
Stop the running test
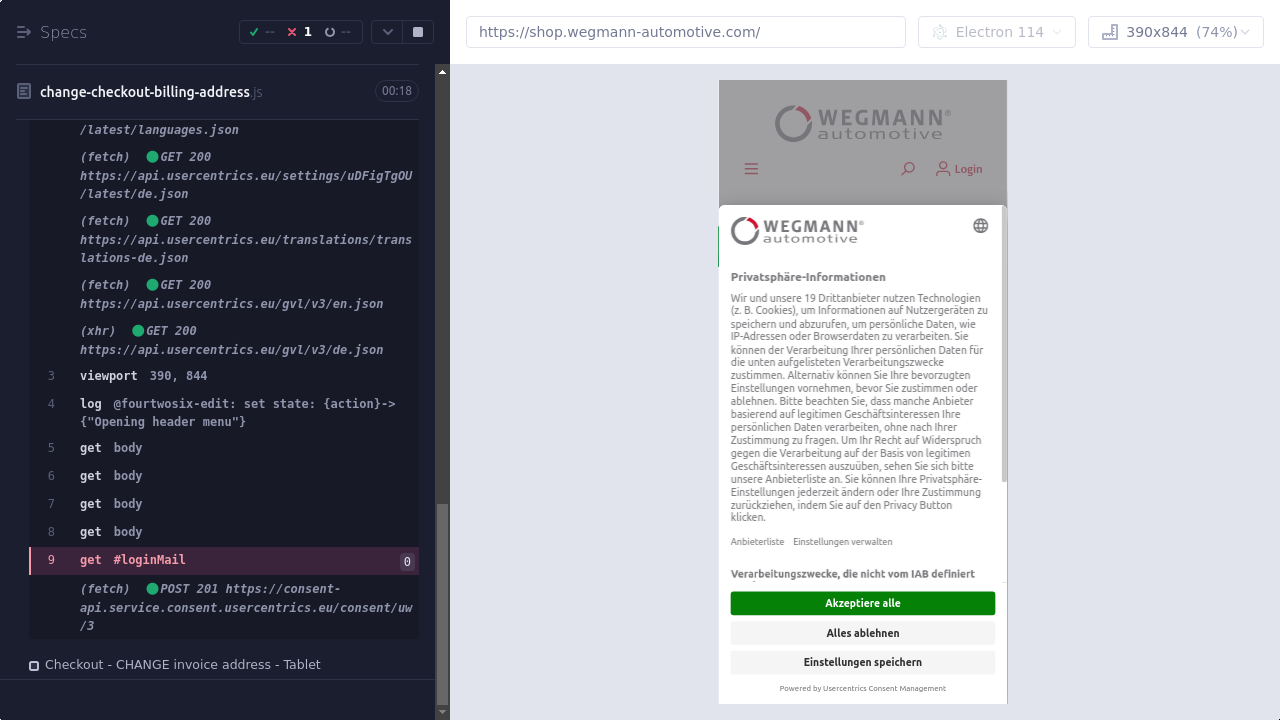418,32
